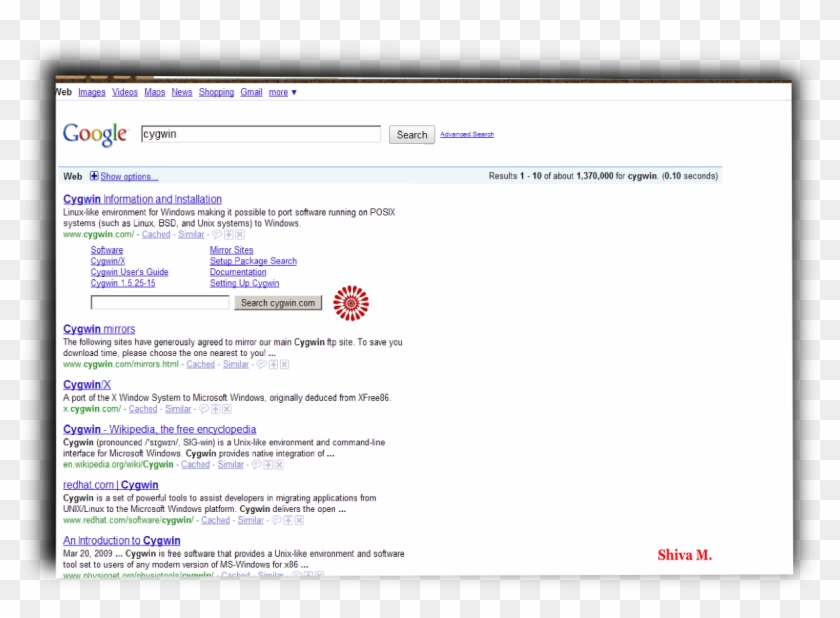
Task: Focus the main Google search box
Action: coord(261,134)
